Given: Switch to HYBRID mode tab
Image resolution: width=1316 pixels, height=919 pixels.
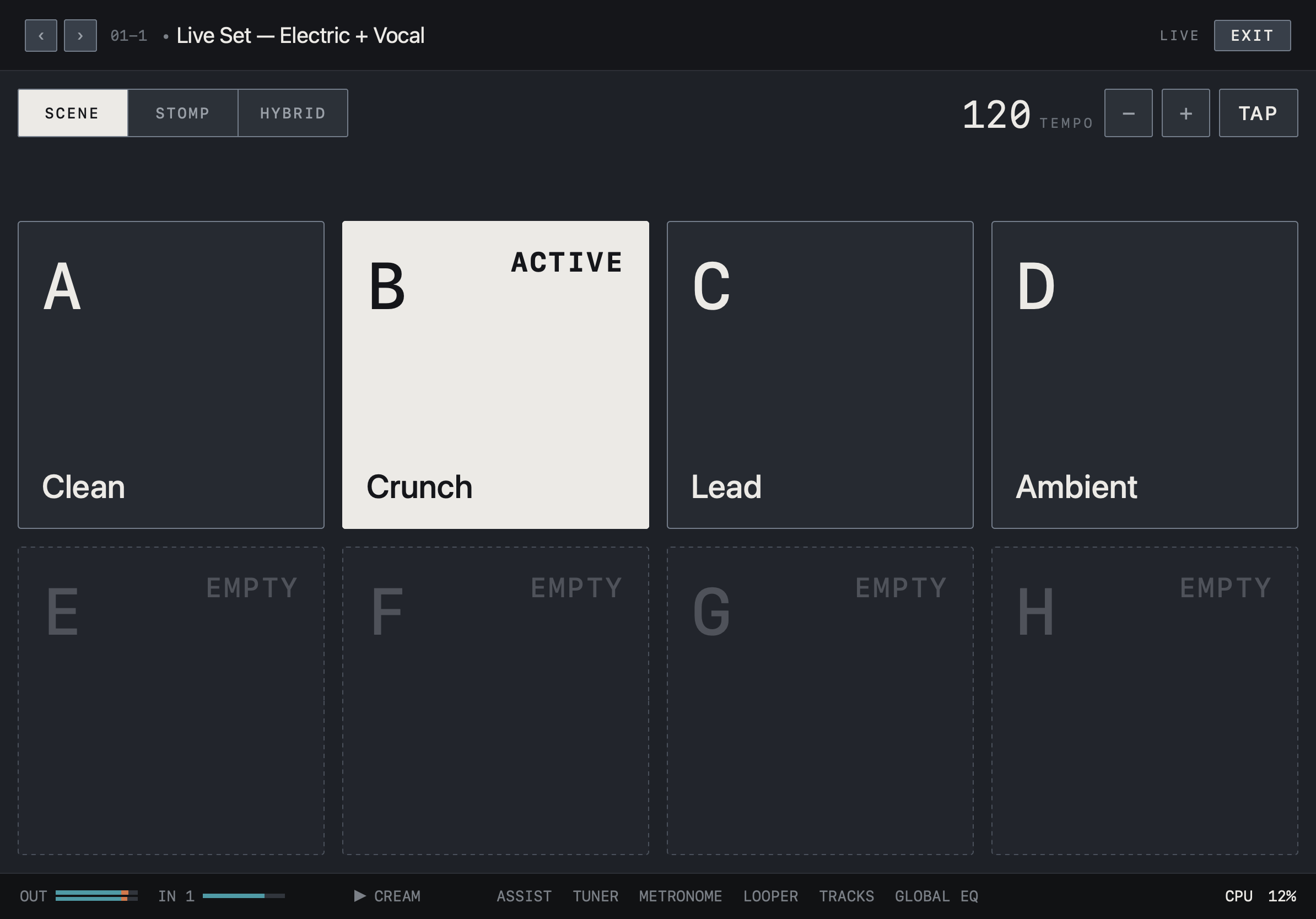Looking at the screenshot, I should click(293, 113).
